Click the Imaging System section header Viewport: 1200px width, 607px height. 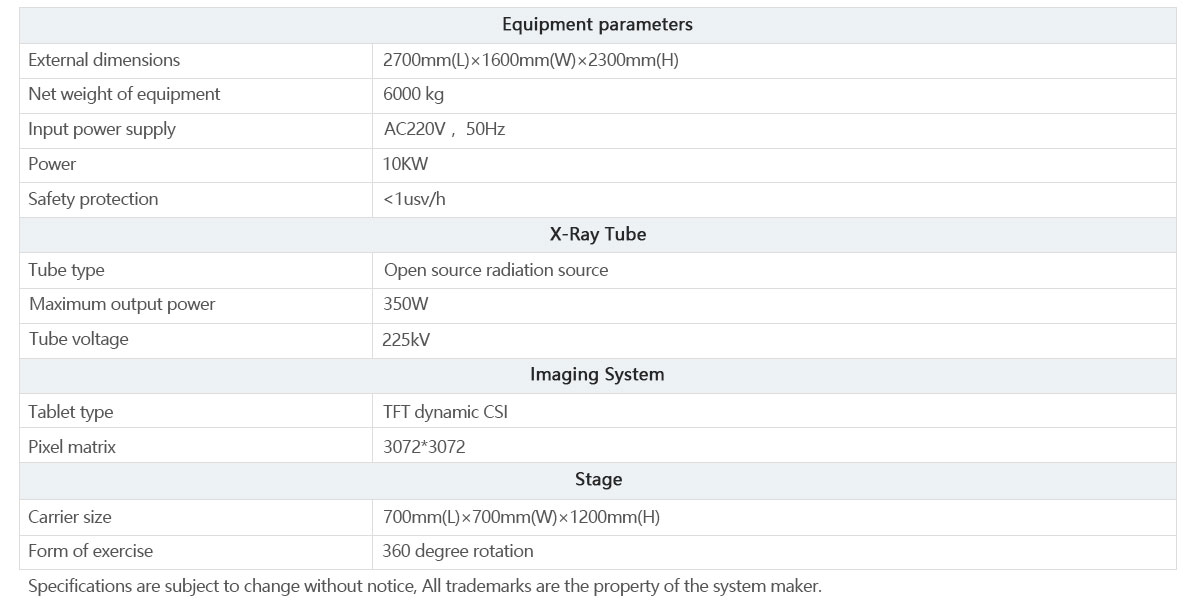[598, 375]
